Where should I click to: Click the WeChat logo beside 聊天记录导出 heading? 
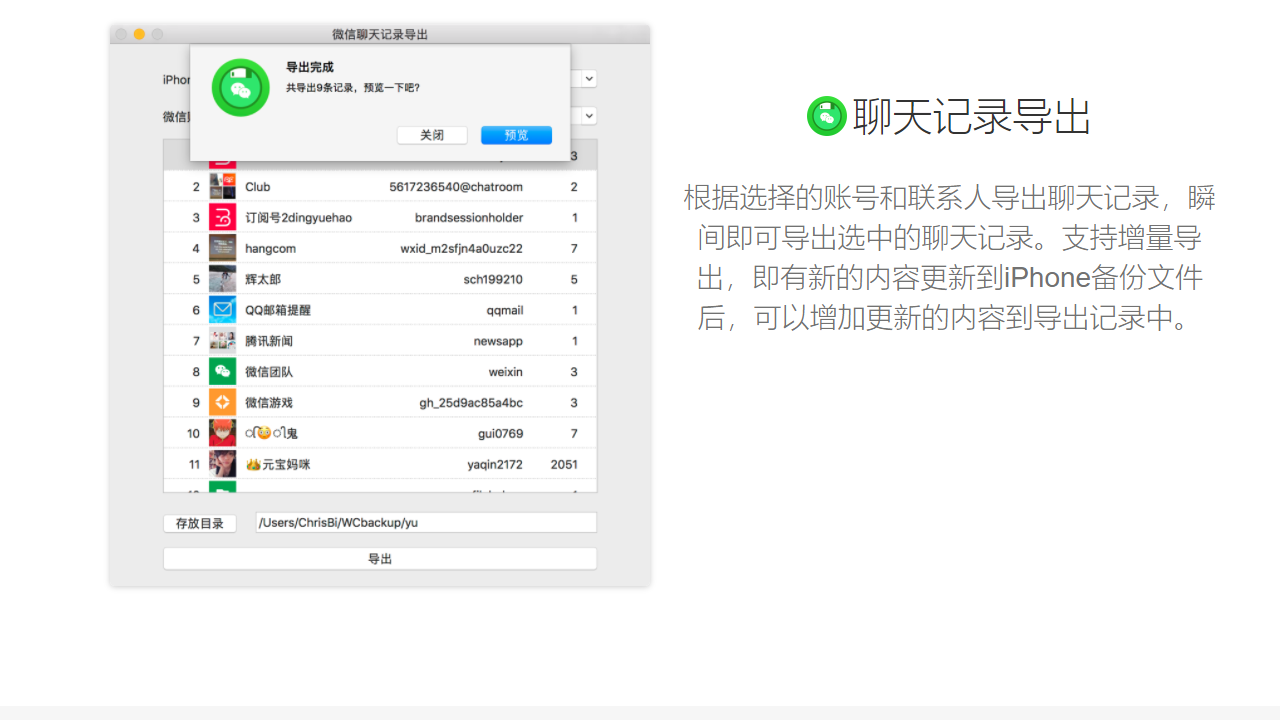pyautogui.click(x=827, y=116)
